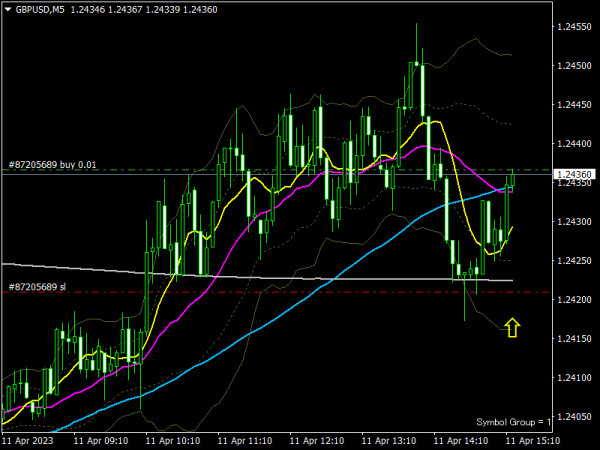Click the Symbol Group = 1 text
Screen dimensions: 600x450
(513, 422)
